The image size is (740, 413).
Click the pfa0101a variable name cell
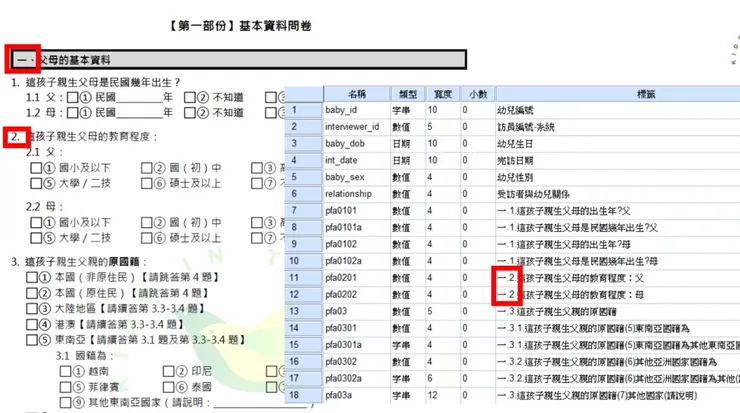tap(357, 228)
